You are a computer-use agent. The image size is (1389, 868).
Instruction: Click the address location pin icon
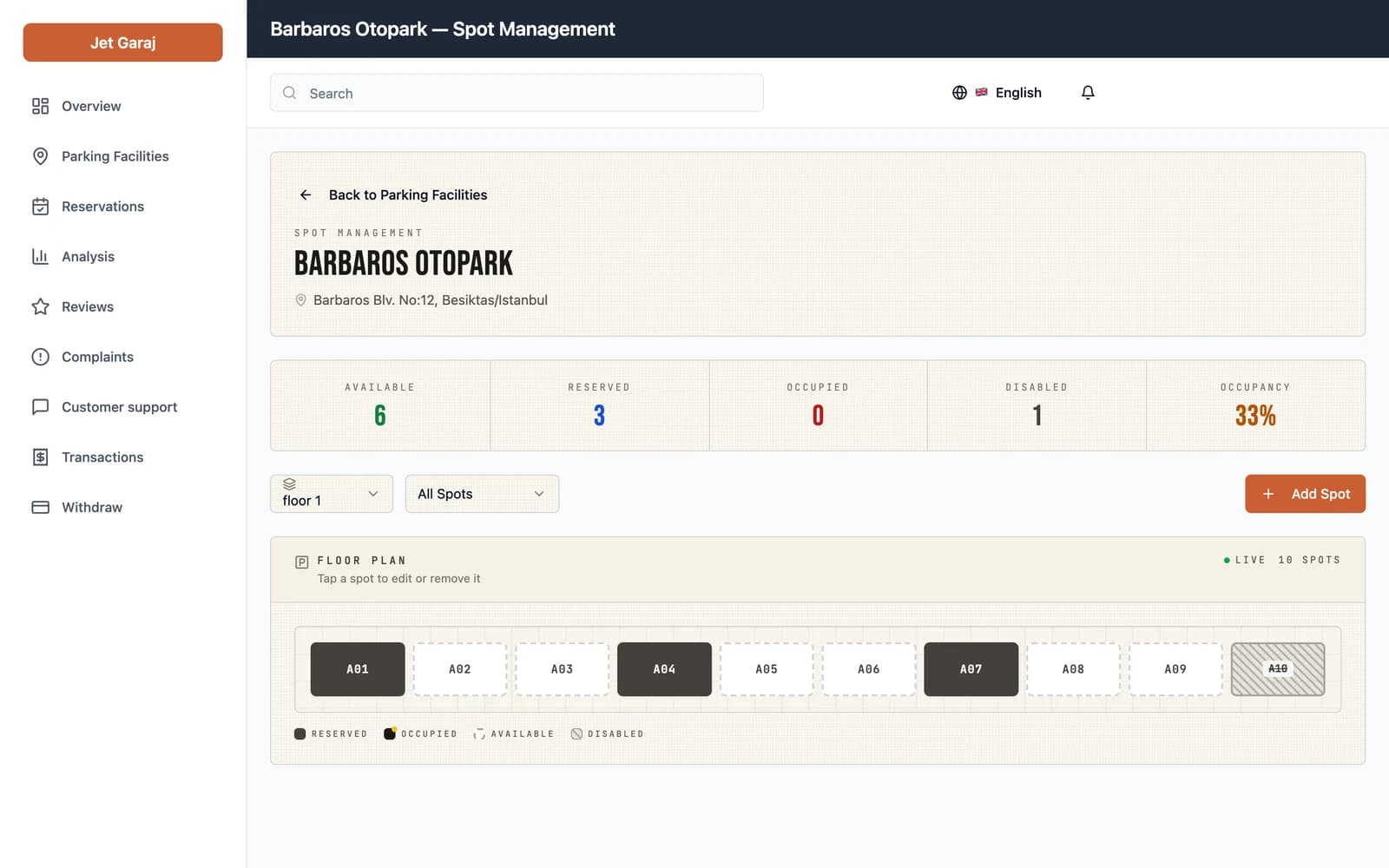(x=300, y=299)
